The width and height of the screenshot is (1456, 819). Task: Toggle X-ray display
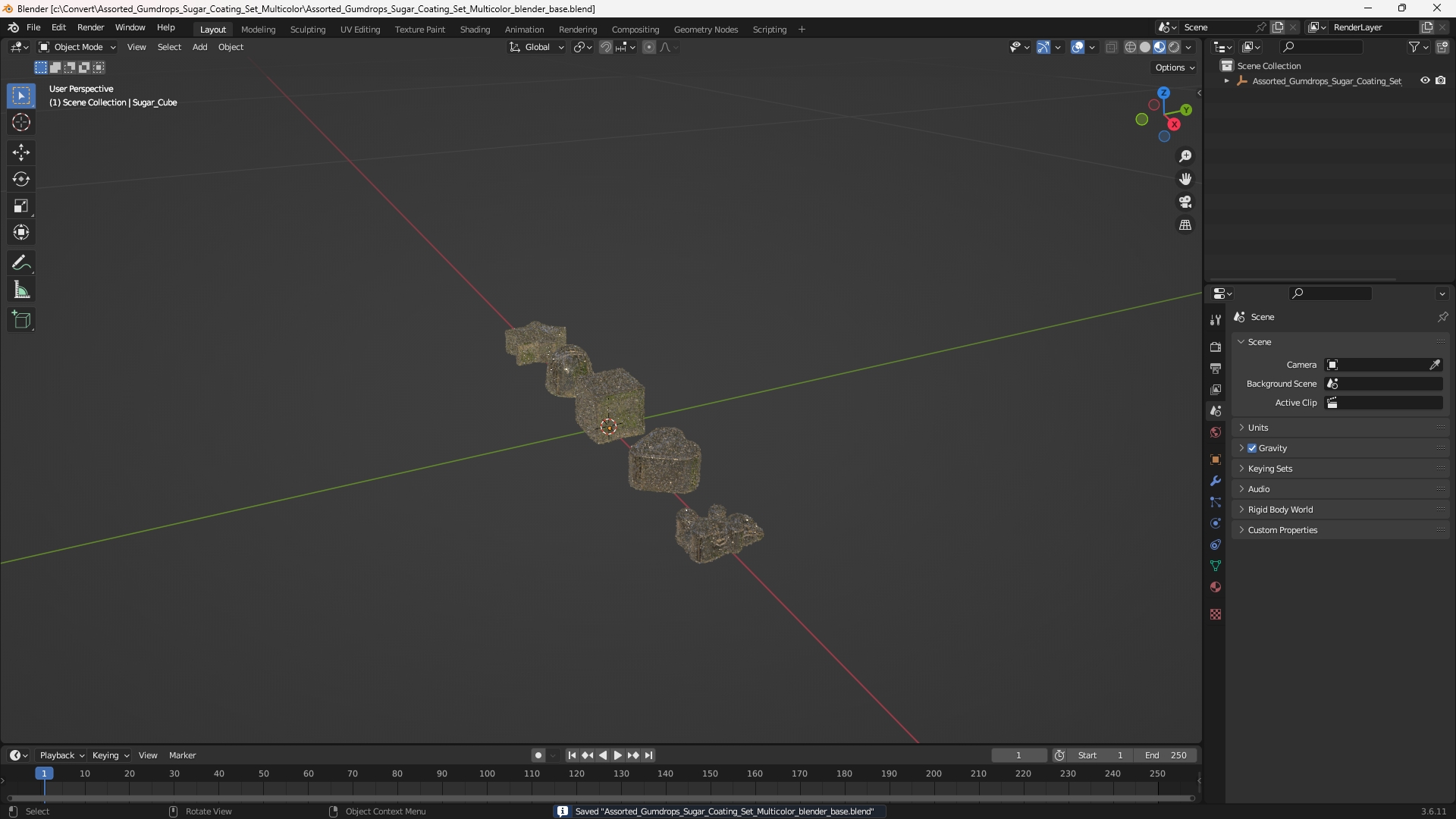[1111, 47]
